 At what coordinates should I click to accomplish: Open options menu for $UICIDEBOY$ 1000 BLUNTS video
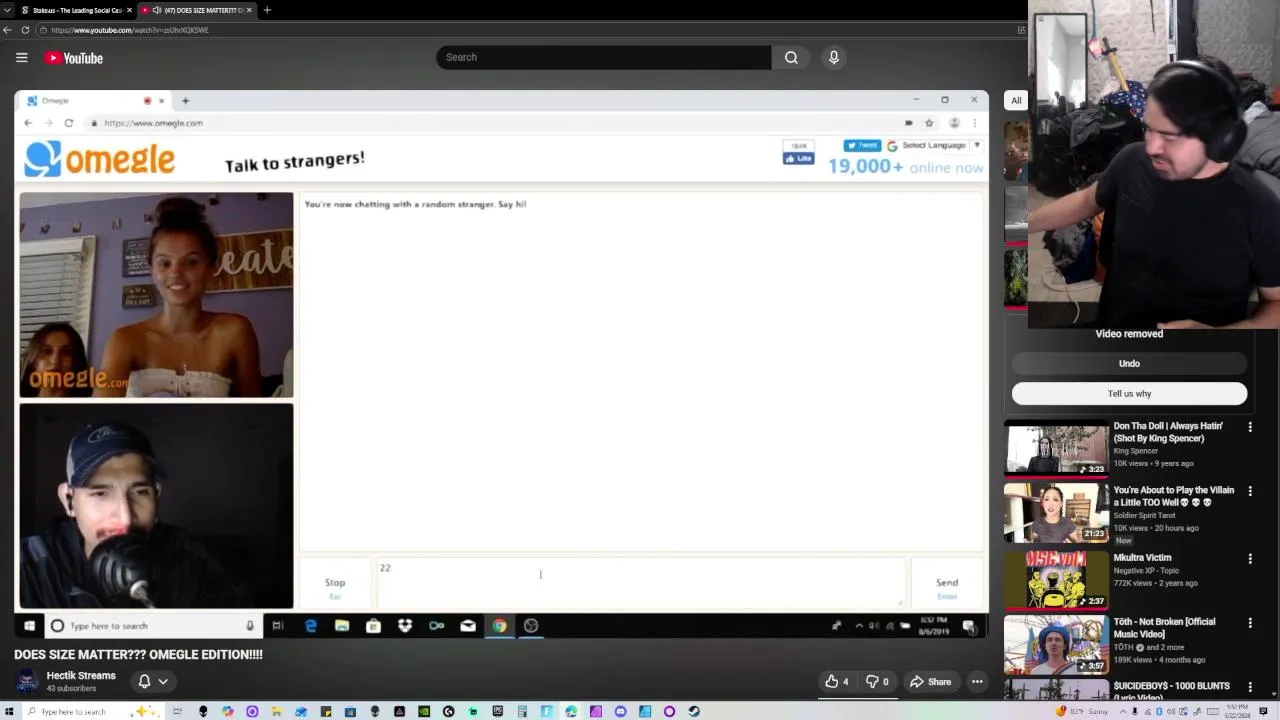click(x=1250, y=688)
